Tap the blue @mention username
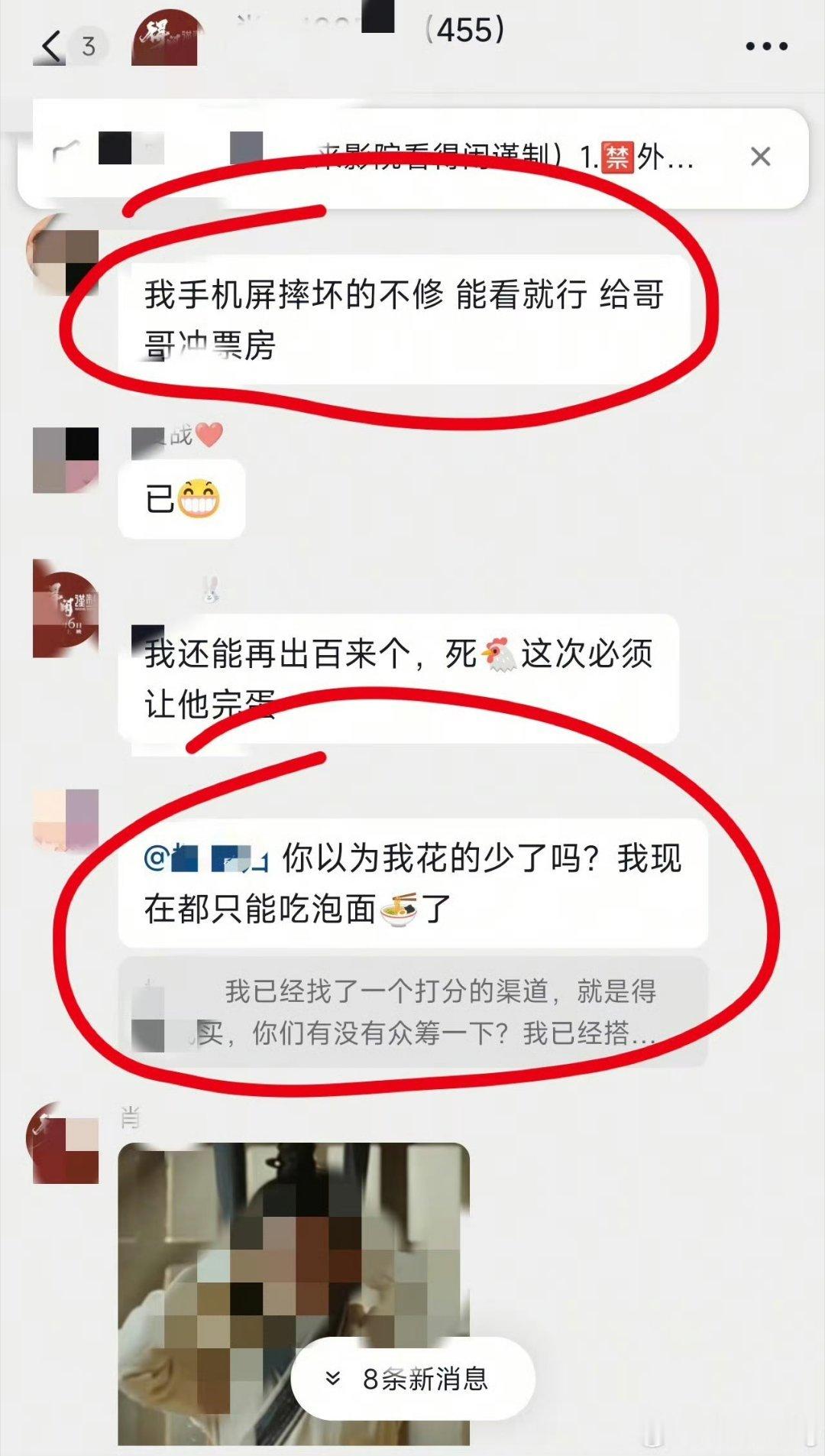 coord(205,858)
